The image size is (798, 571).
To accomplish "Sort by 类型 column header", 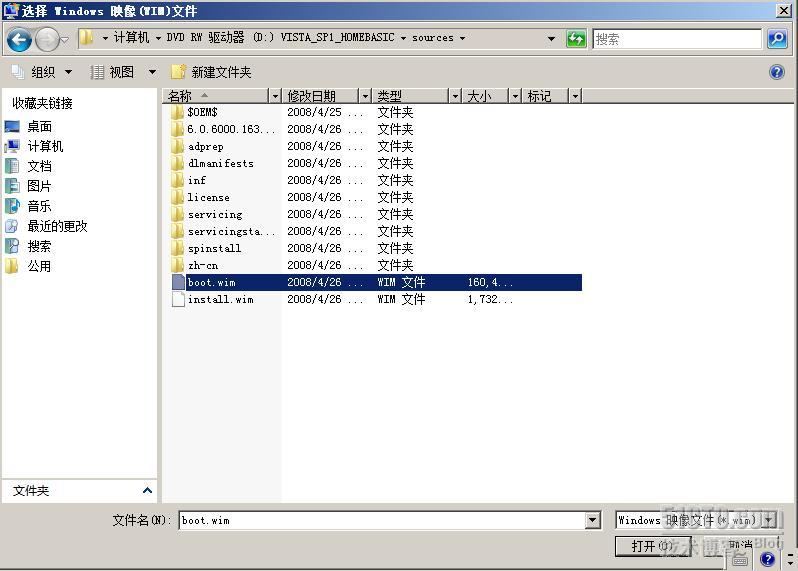I will point(410,96).
